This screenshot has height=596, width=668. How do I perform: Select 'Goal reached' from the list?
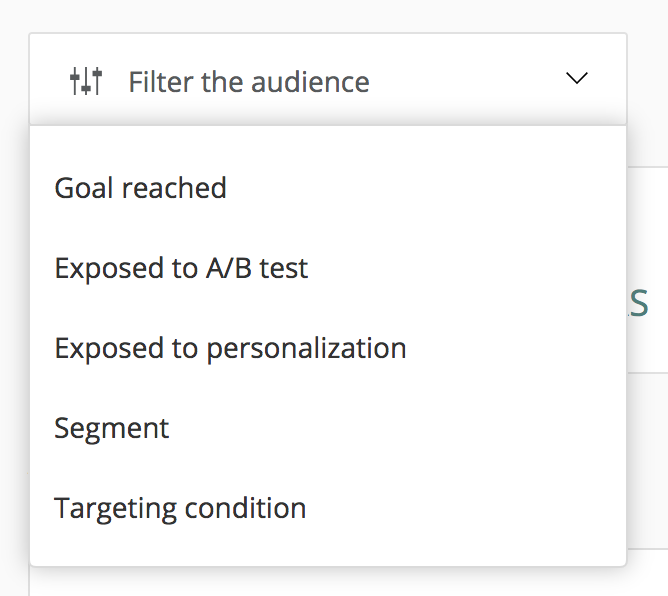tap(141, 188)
